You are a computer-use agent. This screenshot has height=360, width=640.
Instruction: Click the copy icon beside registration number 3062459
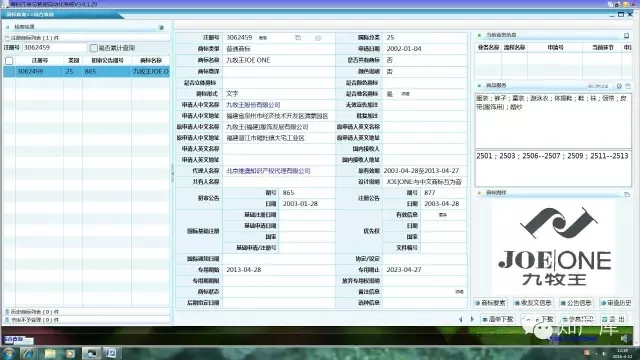[x=298, y=38]
